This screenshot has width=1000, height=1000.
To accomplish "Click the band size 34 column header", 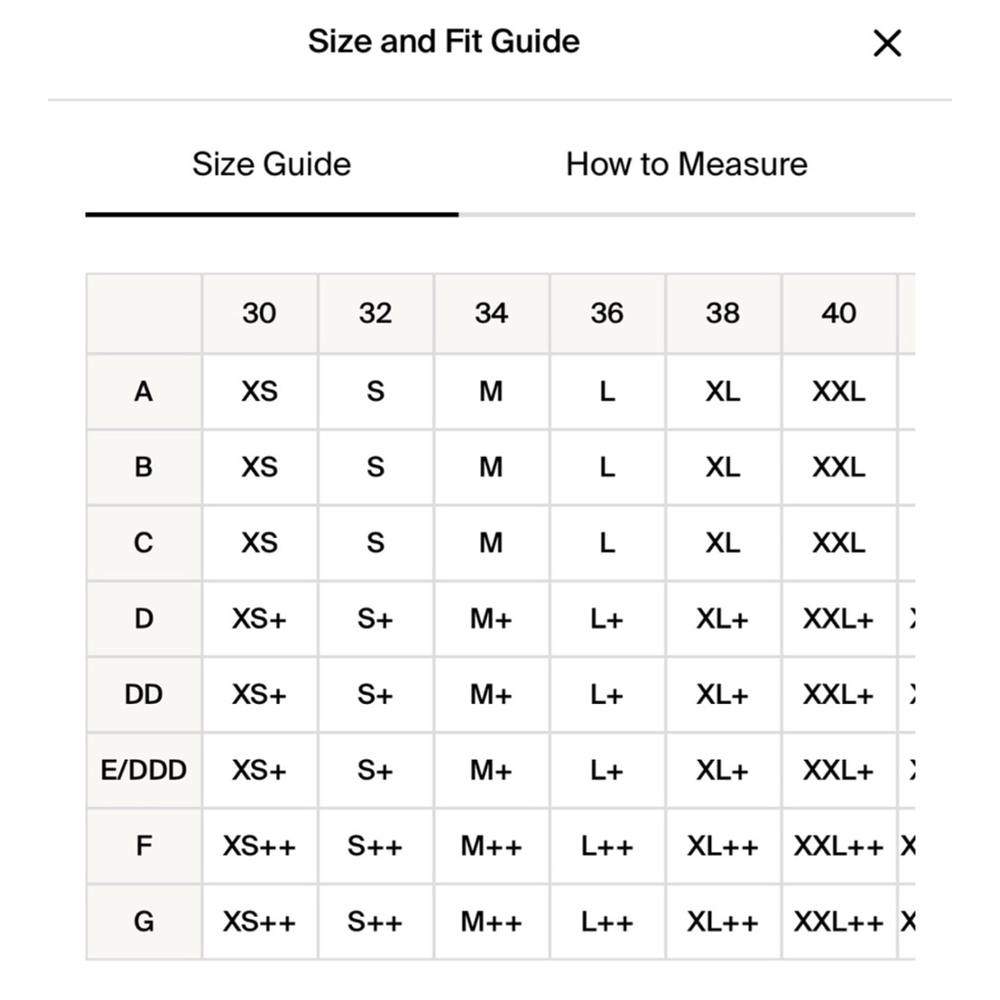I will (x=491, y=313).
